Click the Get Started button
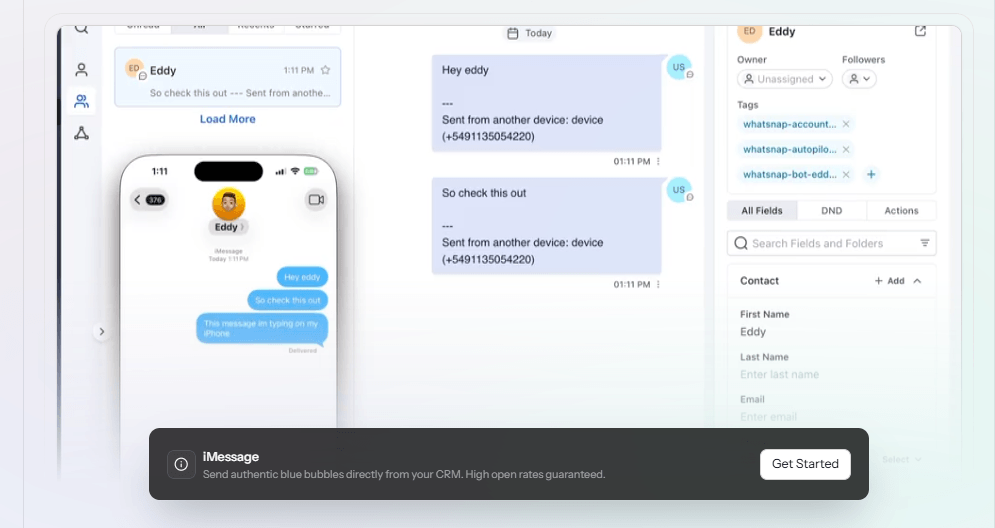Screen dimensions: 995x528 (x=805, y=464)
